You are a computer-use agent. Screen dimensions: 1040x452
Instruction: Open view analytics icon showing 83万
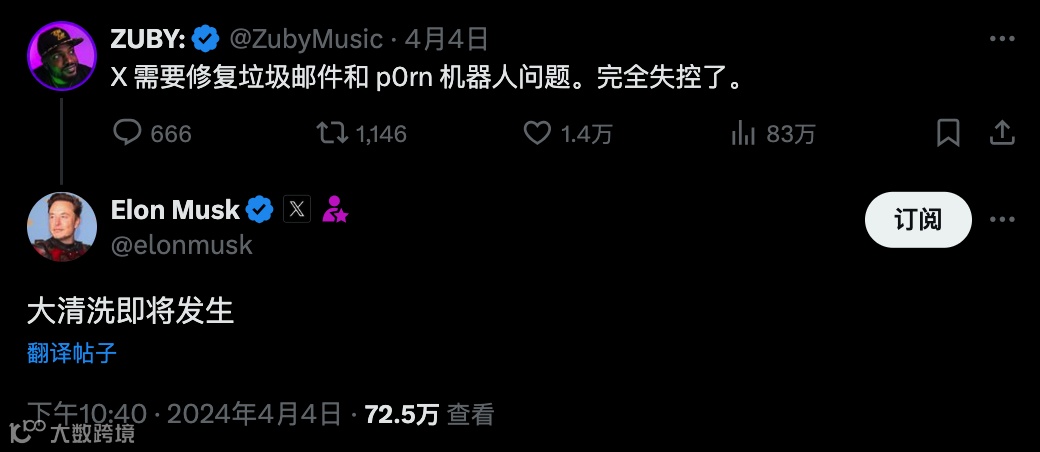click(744, 133)
